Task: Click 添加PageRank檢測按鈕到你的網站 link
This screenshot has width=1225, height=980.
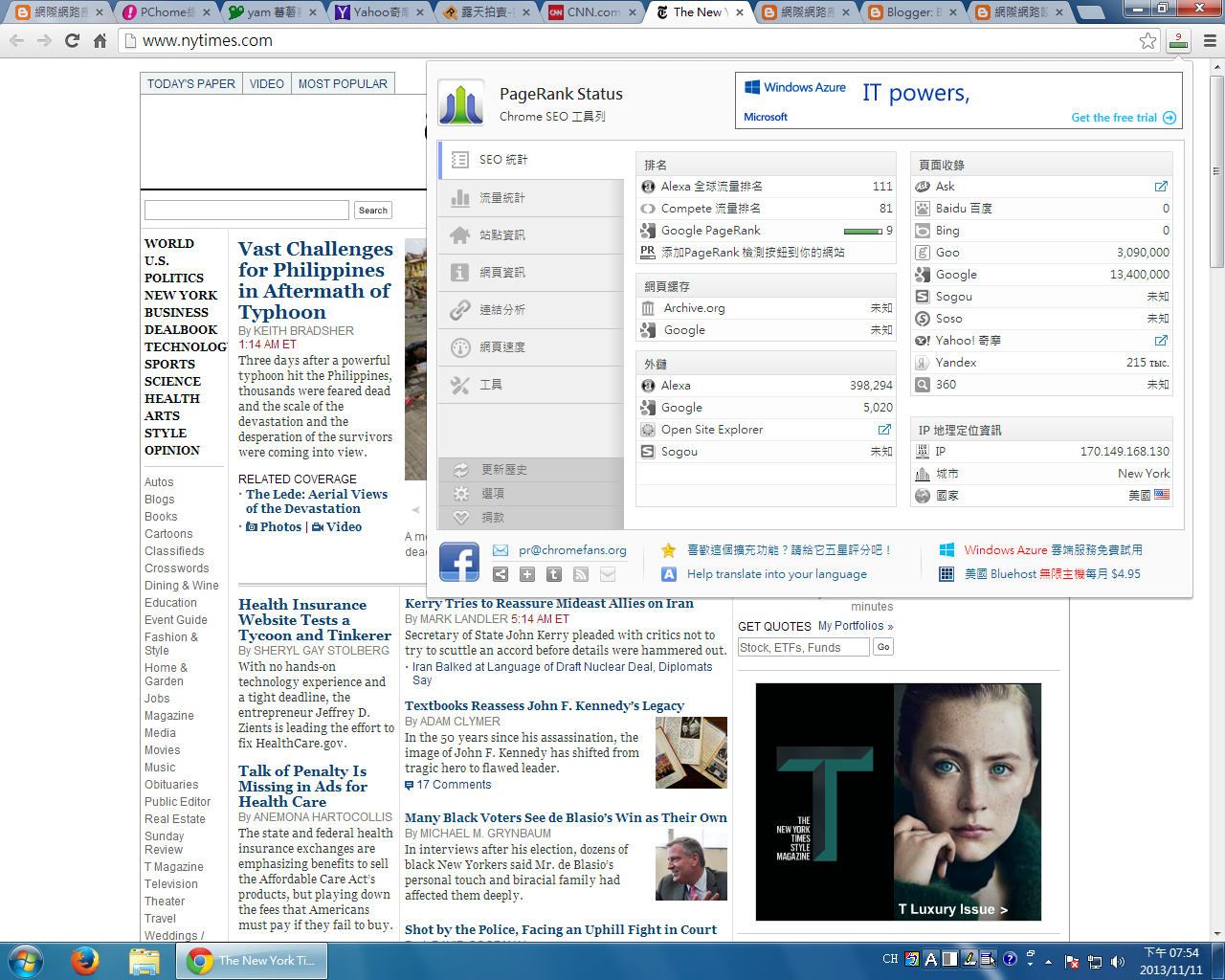Action: coord(752,253)
